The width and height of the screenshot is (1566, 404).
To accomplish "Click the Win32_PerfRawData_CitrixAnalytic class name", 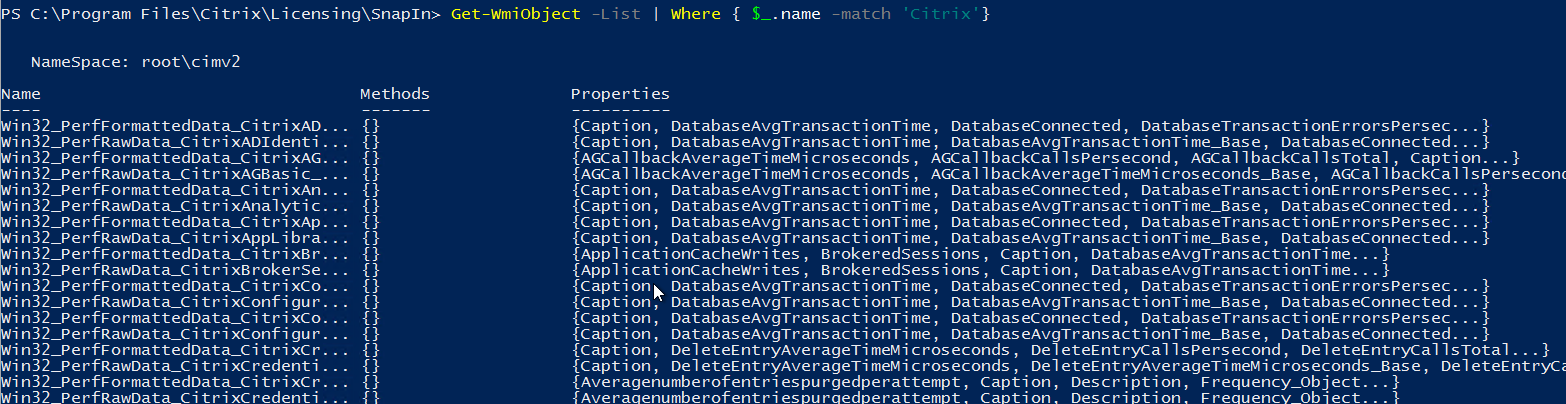I will [x=175, y=206].
